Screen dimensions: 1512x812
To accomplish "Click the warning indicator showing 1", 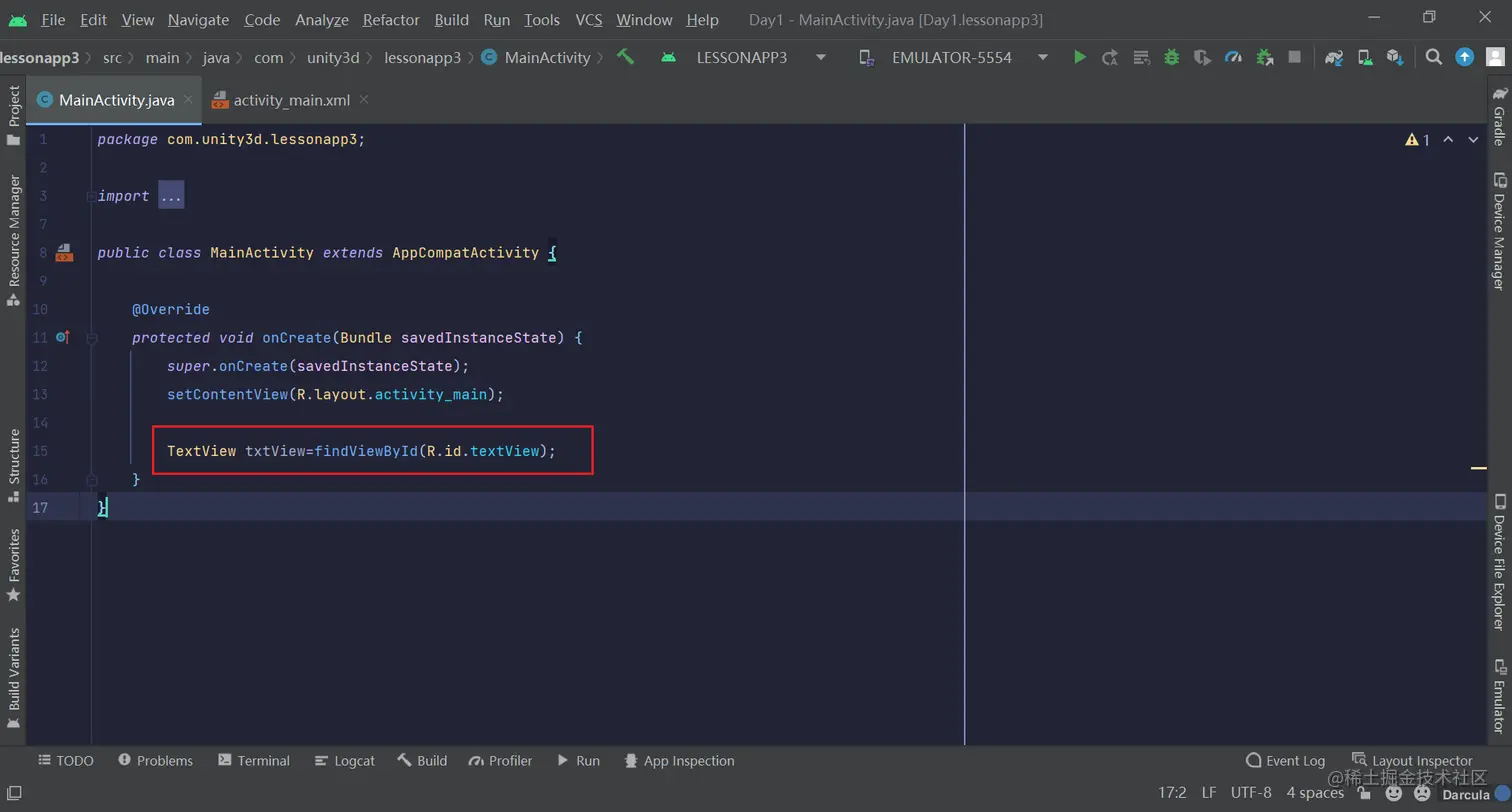I will click(1417, 140).
